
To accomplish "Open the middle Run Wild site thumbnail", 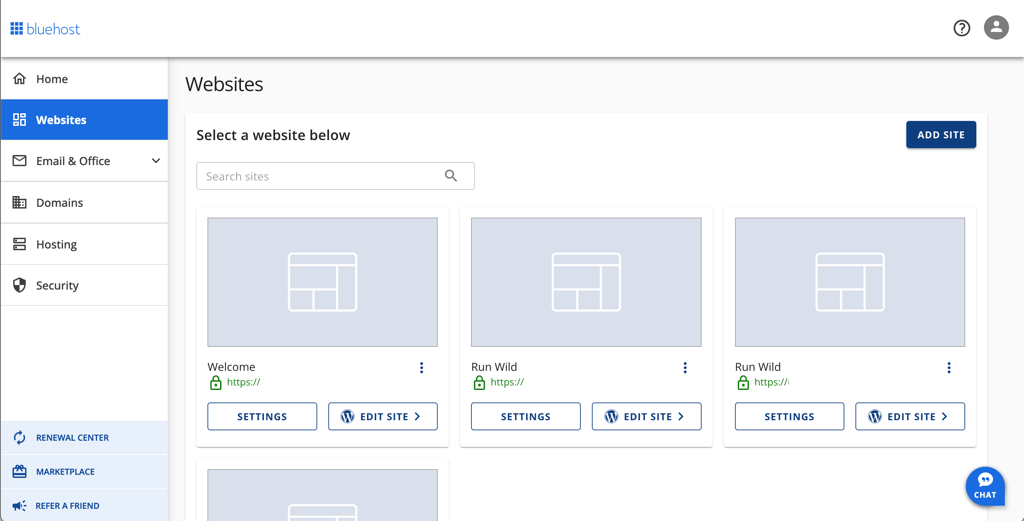I will tap(586, 282).
